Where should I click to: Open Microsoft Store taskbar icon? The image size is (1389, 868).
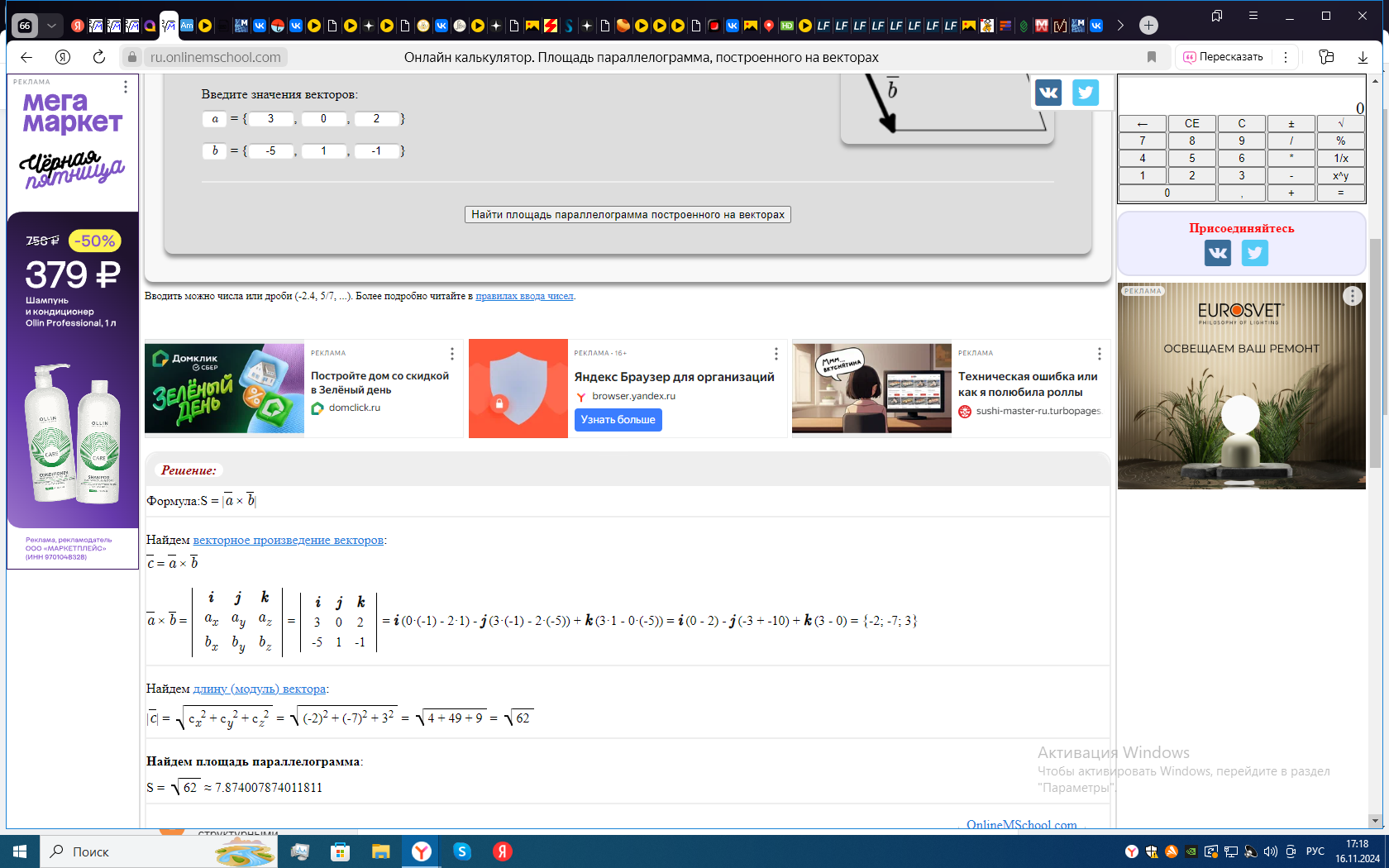coord(340,851)
